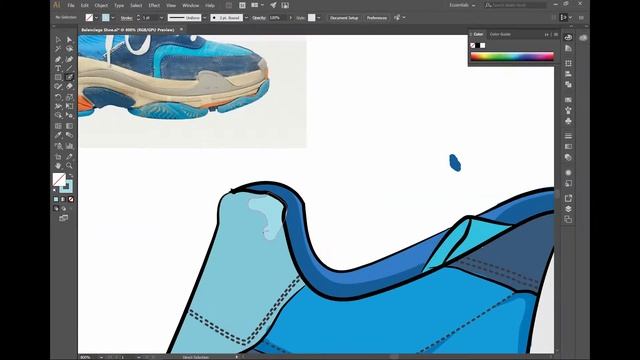Click the Opacity label link
This screenshot has width=640, height=360.
tap(259, 18)
